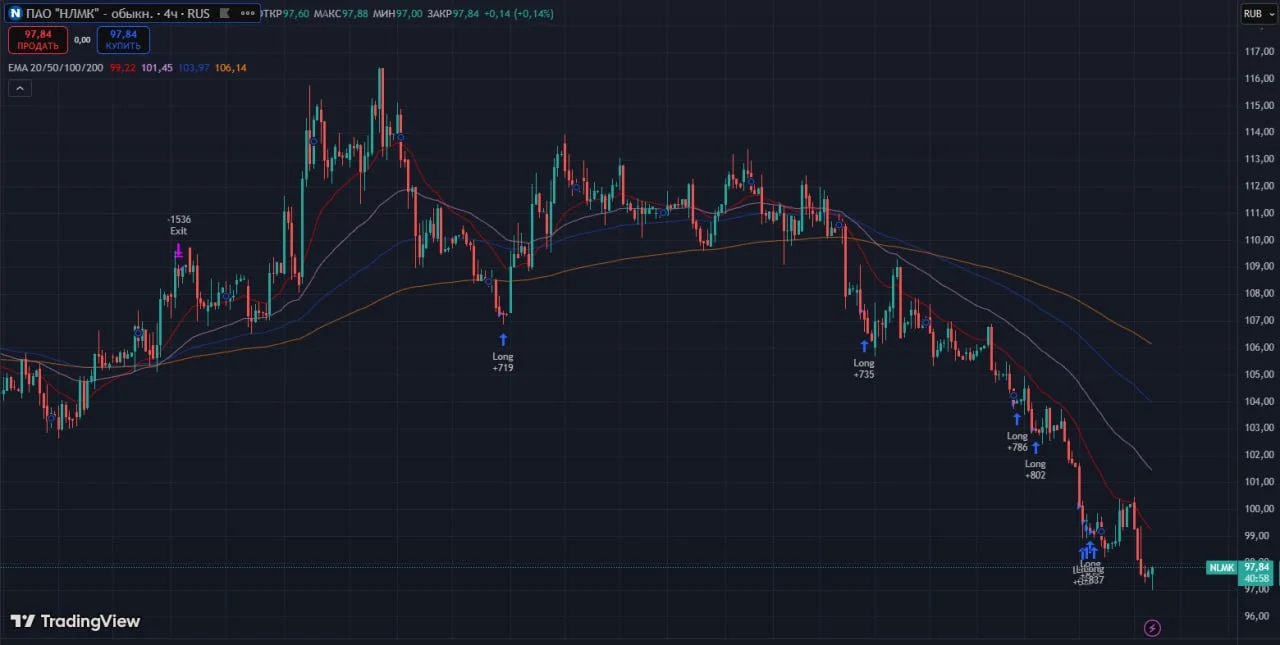
Task: Click the orange EMA value 106,14
Action: tap(231, 67)
